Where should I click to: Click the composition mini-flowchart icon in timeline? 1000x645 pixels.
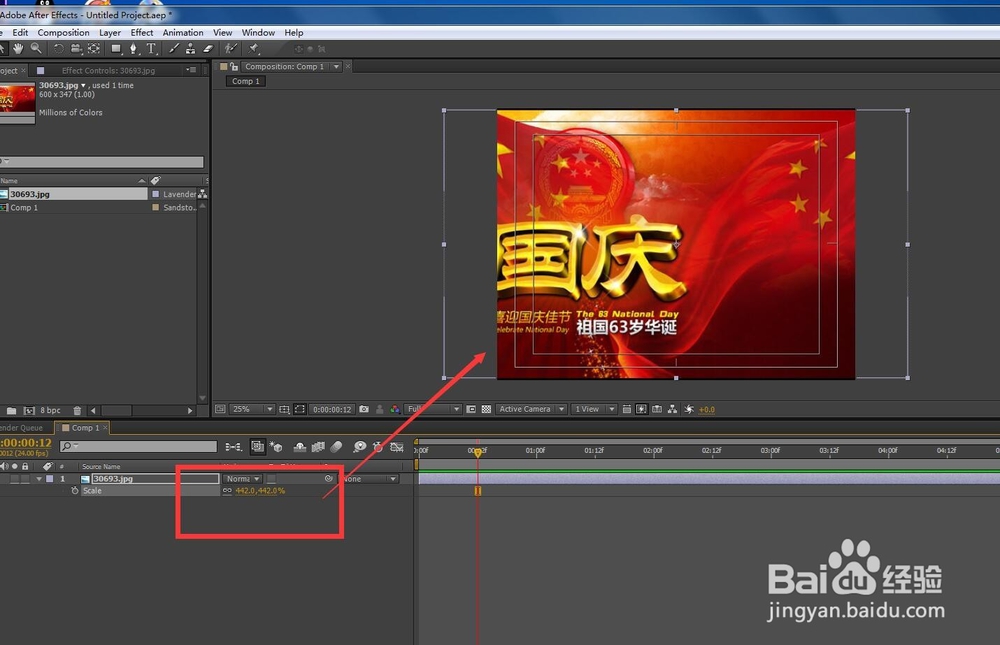tap(233, 447)
